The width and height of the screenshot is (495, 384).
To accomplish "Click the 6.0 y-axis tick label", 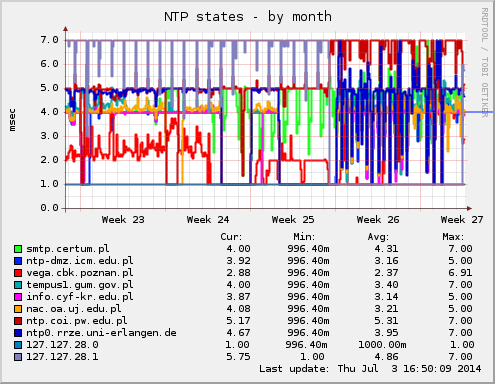I will click(x=49, y=64).
